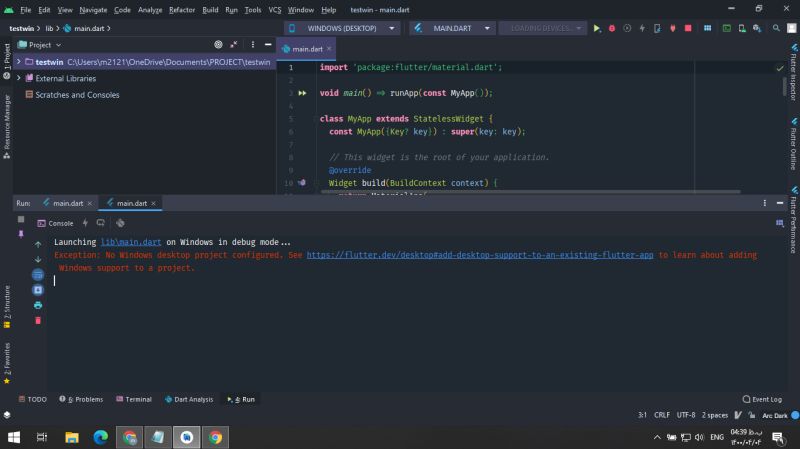Open the File menu
800x449 pixels.
coord(26,10)
